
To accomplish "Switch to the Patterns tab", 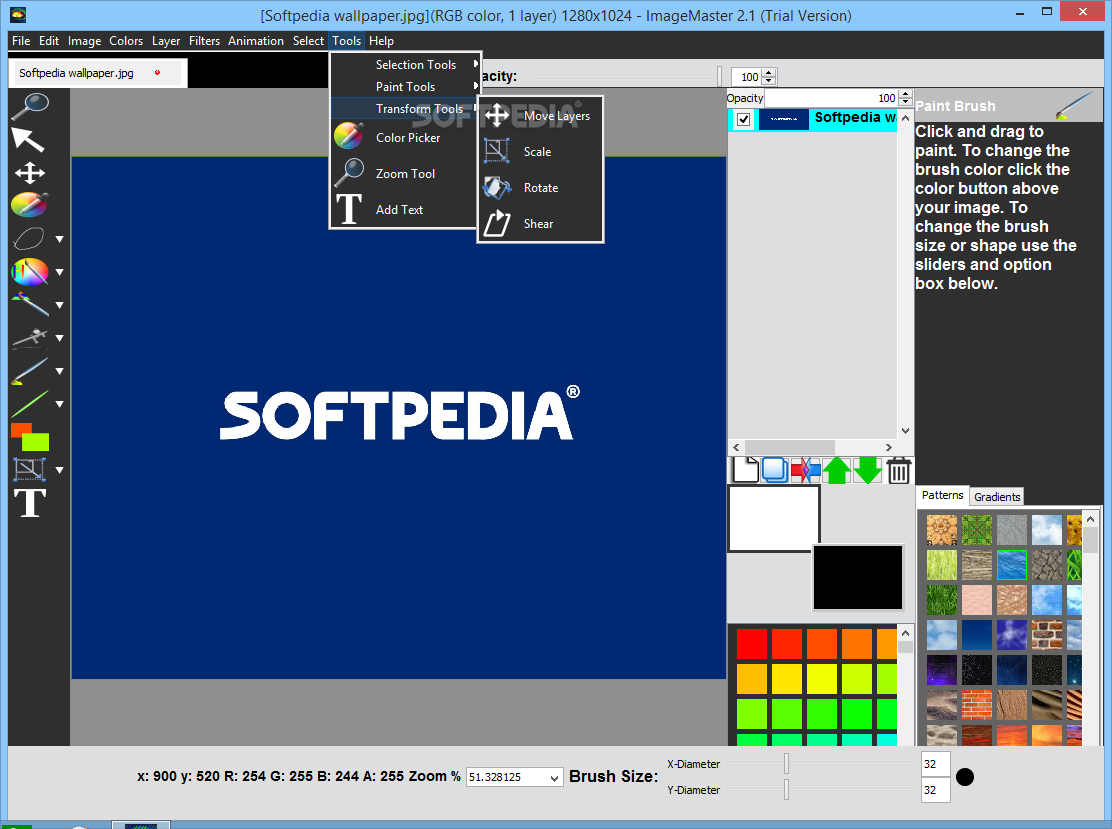I will coord(942,495).
